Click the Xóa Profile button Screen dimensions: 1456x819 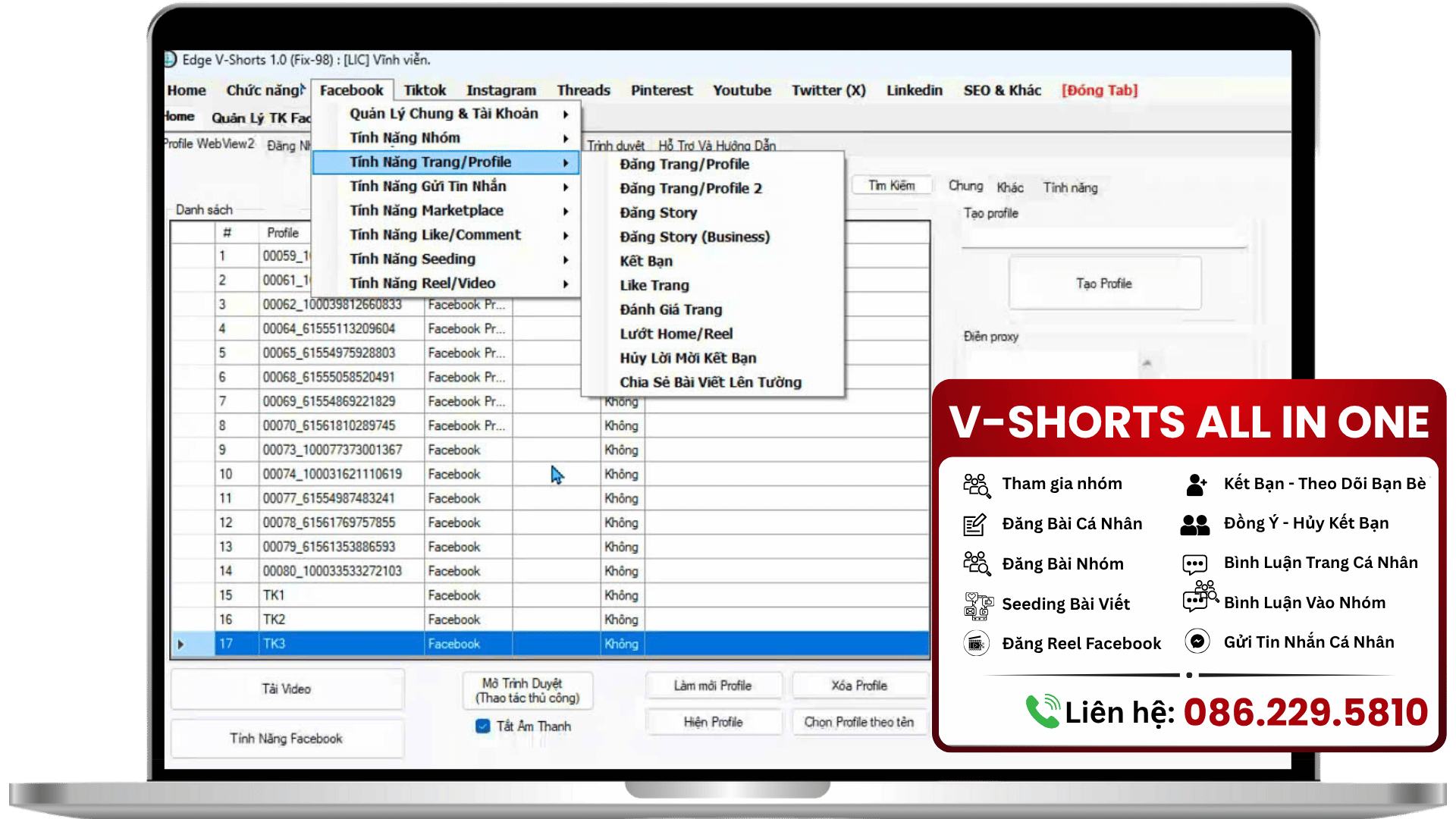click(x=859, y=686)
